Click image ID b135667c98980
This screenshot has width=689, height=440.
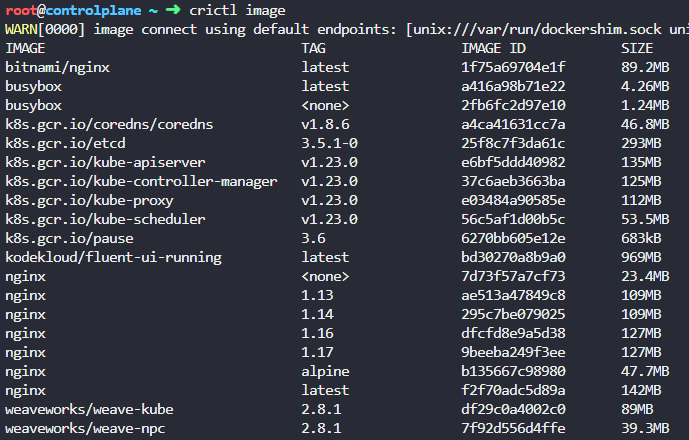513,371
